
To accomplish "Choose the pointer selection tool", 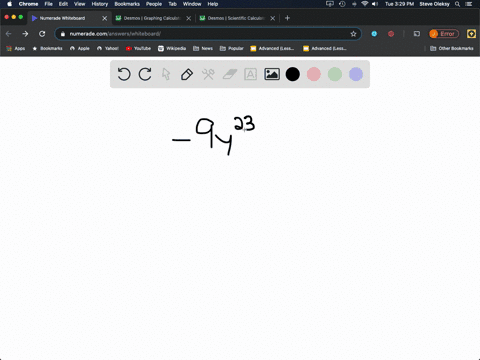I will click(166, 74).
